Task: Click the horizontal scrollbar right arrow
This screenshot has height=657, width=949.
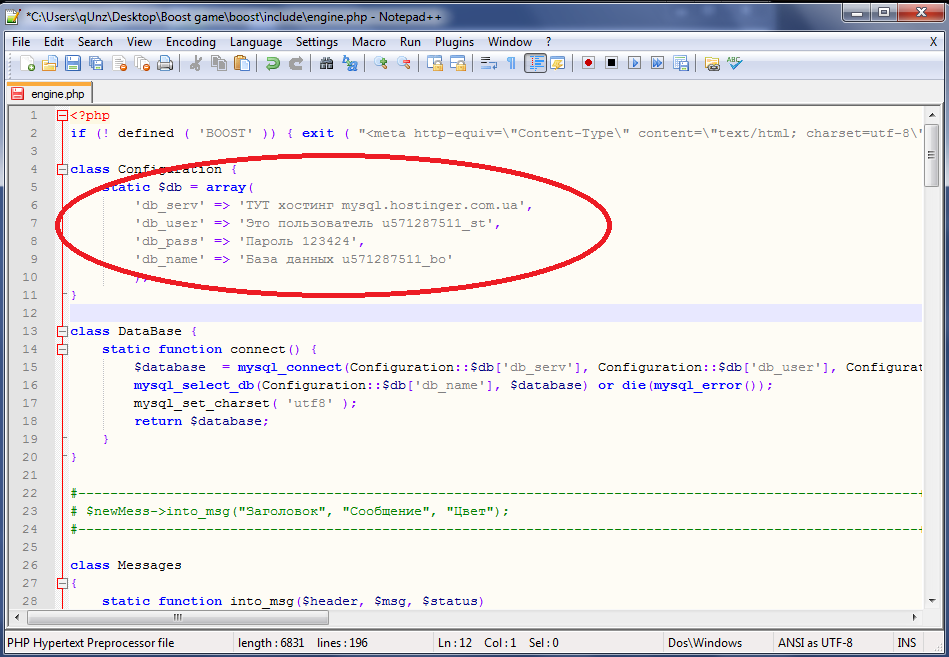Action: pyautogui.click(x=915, y=617)
